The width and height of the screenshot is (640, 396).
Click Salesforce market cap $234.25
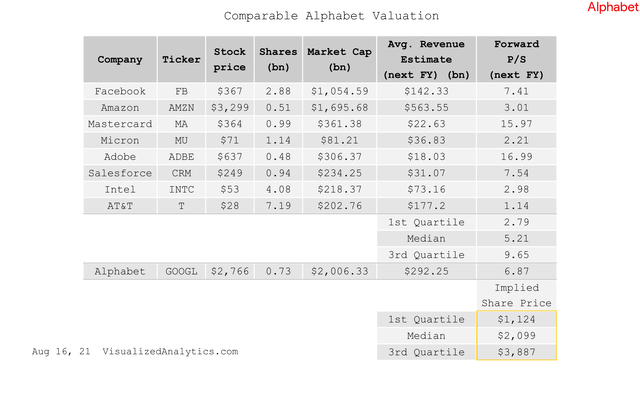[339, 173]
